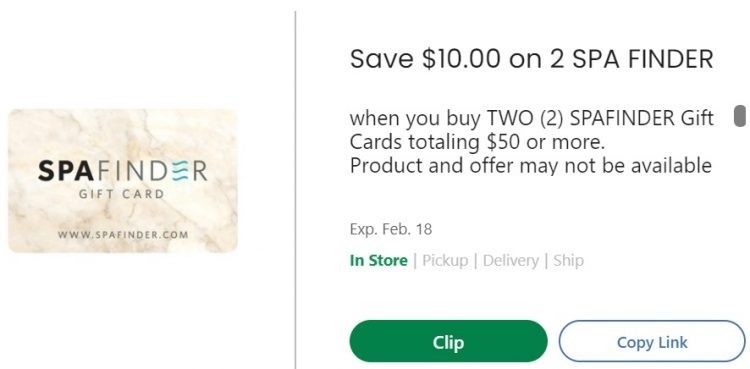
Task: Choose the Delivery fulfillment option
Action: (x=511, y=260)
